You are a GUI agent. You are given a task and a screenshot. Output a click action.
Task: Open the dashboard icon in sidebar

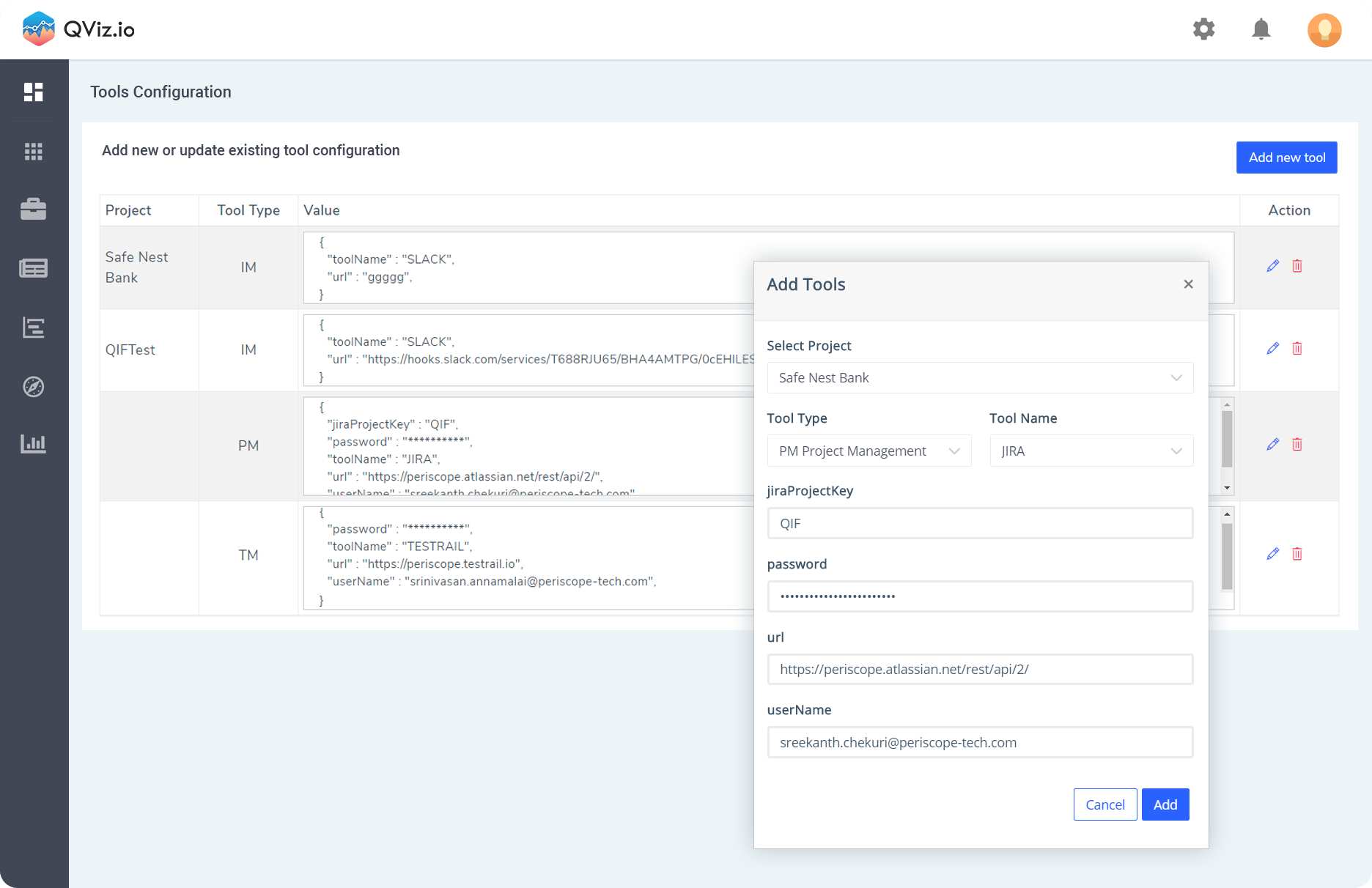pos(34,92)
